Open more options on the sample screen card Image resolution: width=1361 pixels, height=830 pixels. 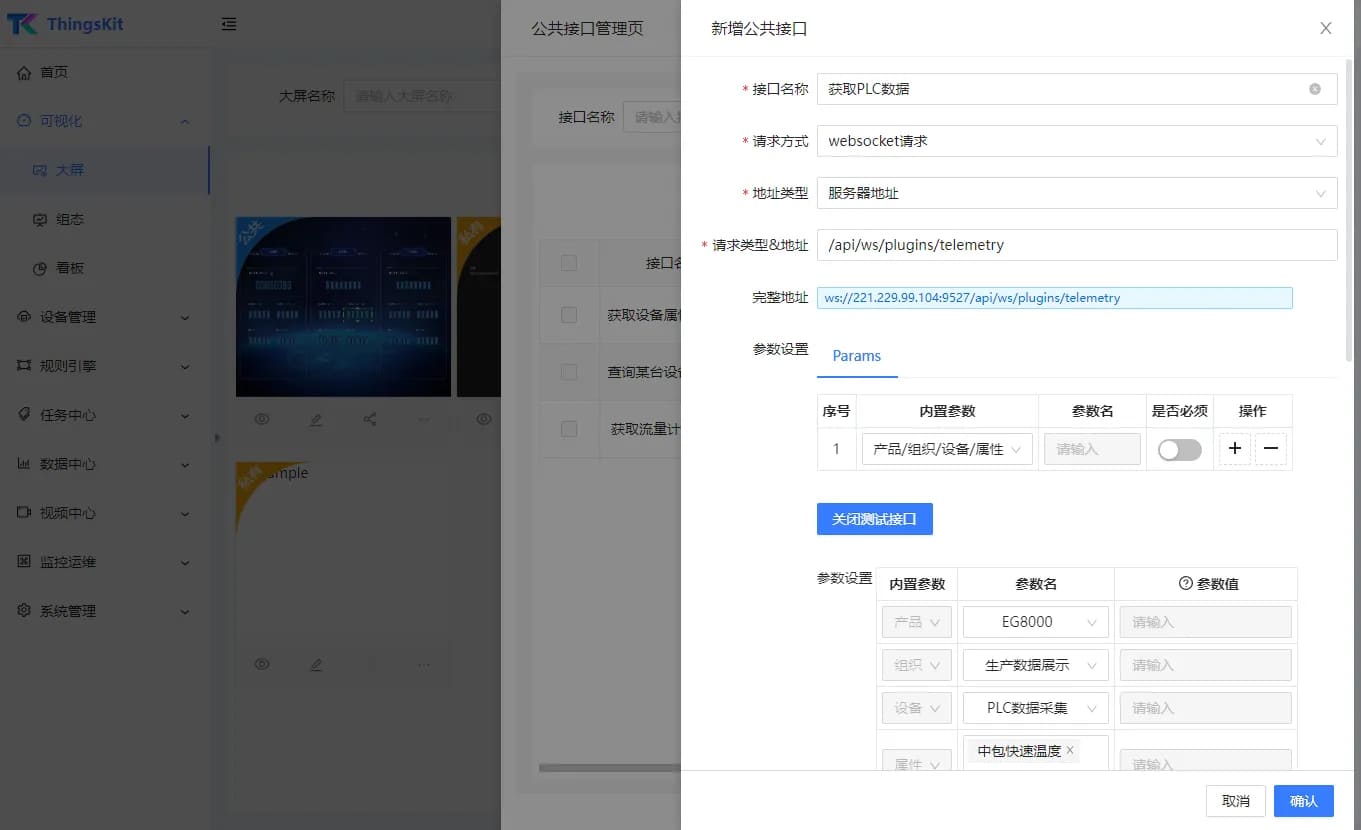(x=424, y=664)
